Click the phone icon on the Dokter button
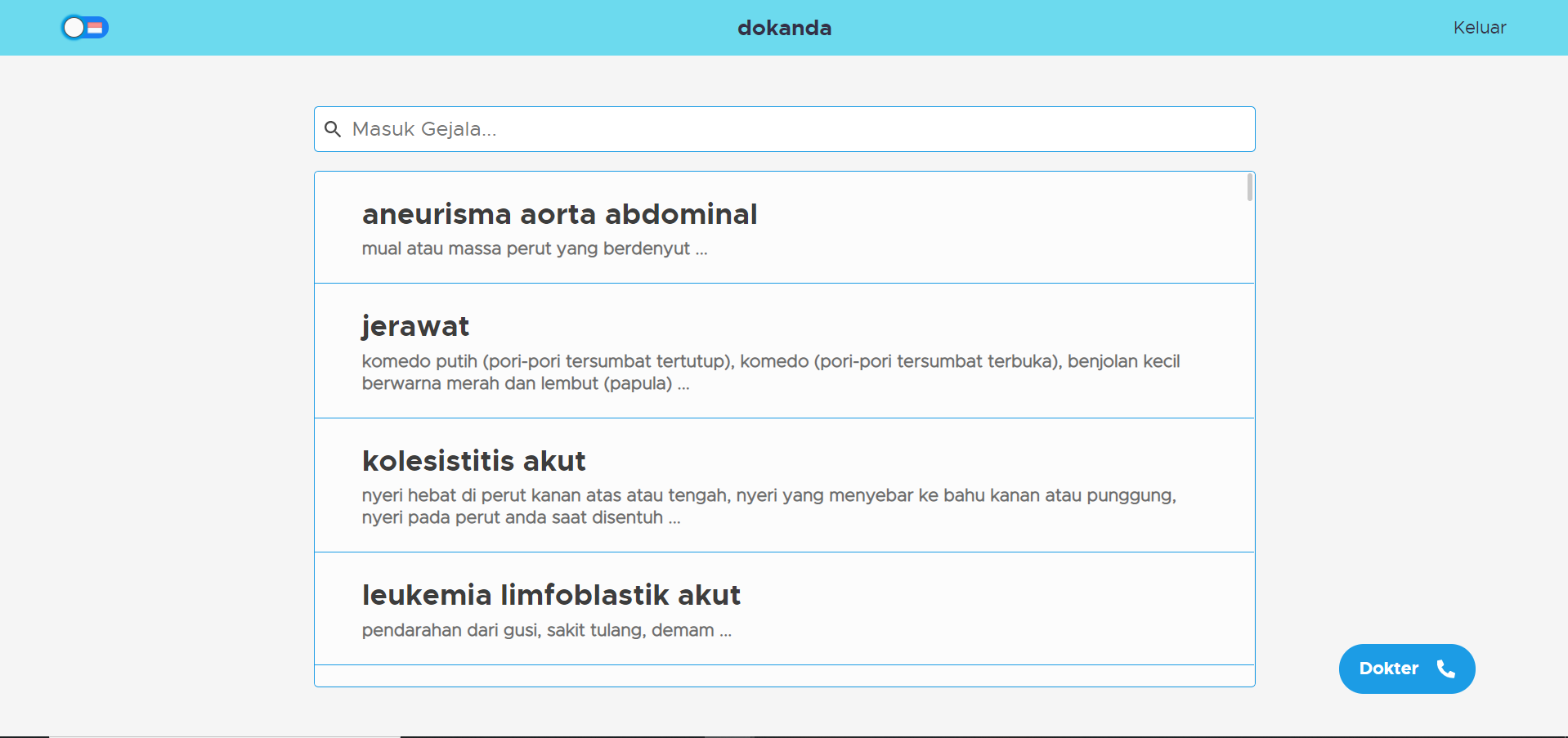Screen dimensions: 1568x738 (1445, 669)
